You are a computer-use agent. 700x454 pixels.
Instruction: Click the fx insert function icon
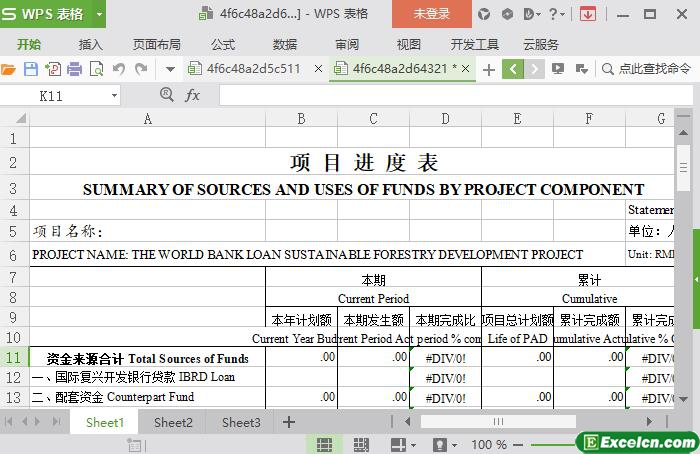[192, 95]
